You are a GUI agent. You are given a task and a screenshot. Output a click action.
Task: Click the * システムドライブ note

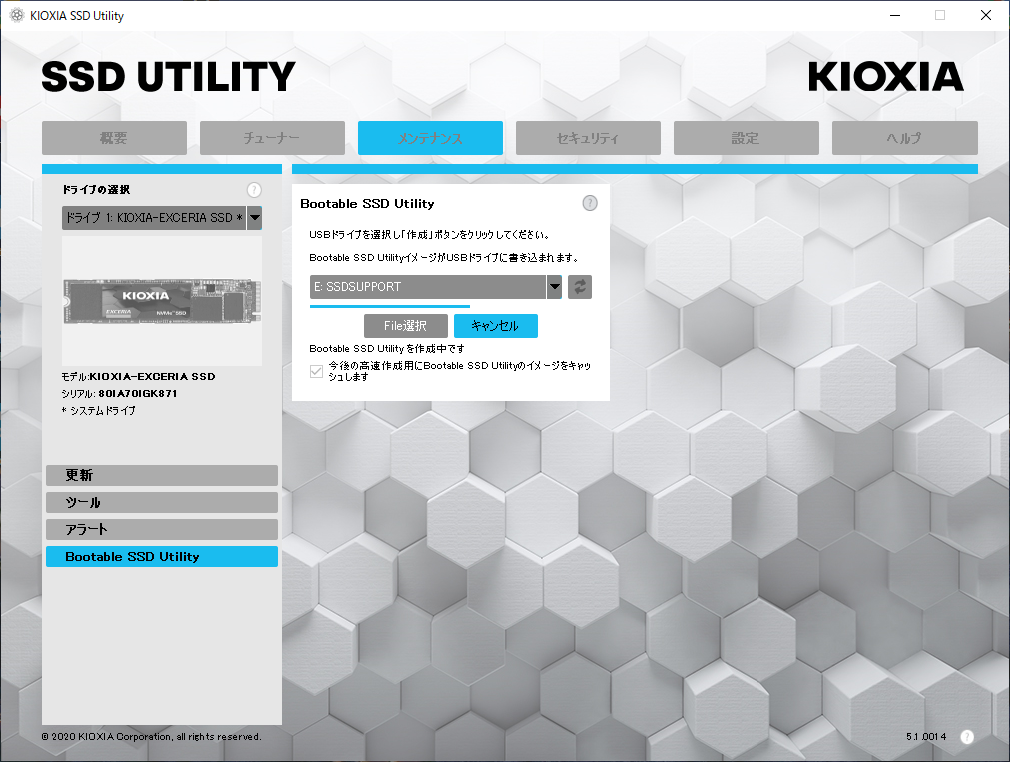coord(99,410)
